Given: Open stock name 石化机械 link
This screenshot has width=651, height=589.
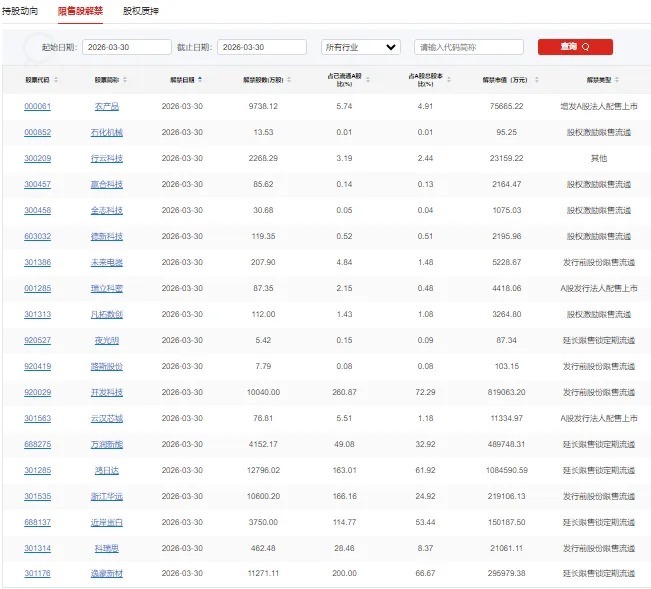Looking at the screenshot, I should pyautogui.click(x=108, y=132).
